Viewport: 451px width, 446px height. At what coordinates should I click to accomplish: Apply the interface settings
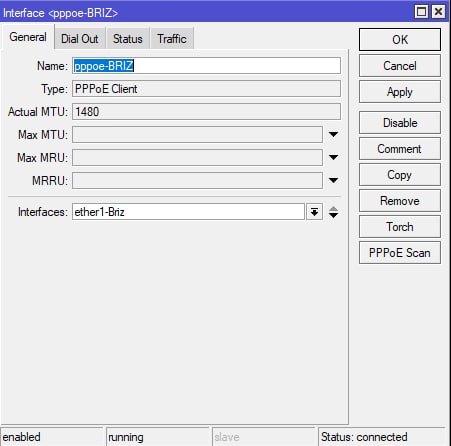tap(400, 92)
